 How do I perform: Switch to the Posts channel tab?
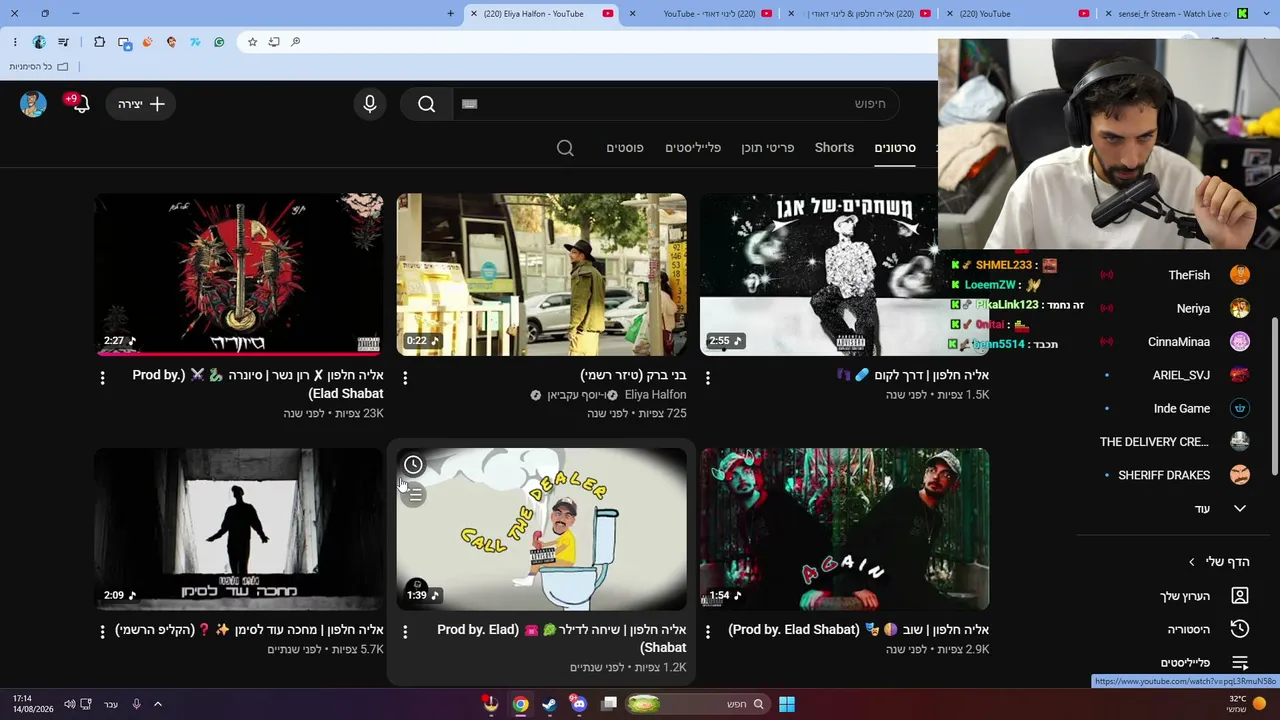pyautogui.click(x=625, y=148)
